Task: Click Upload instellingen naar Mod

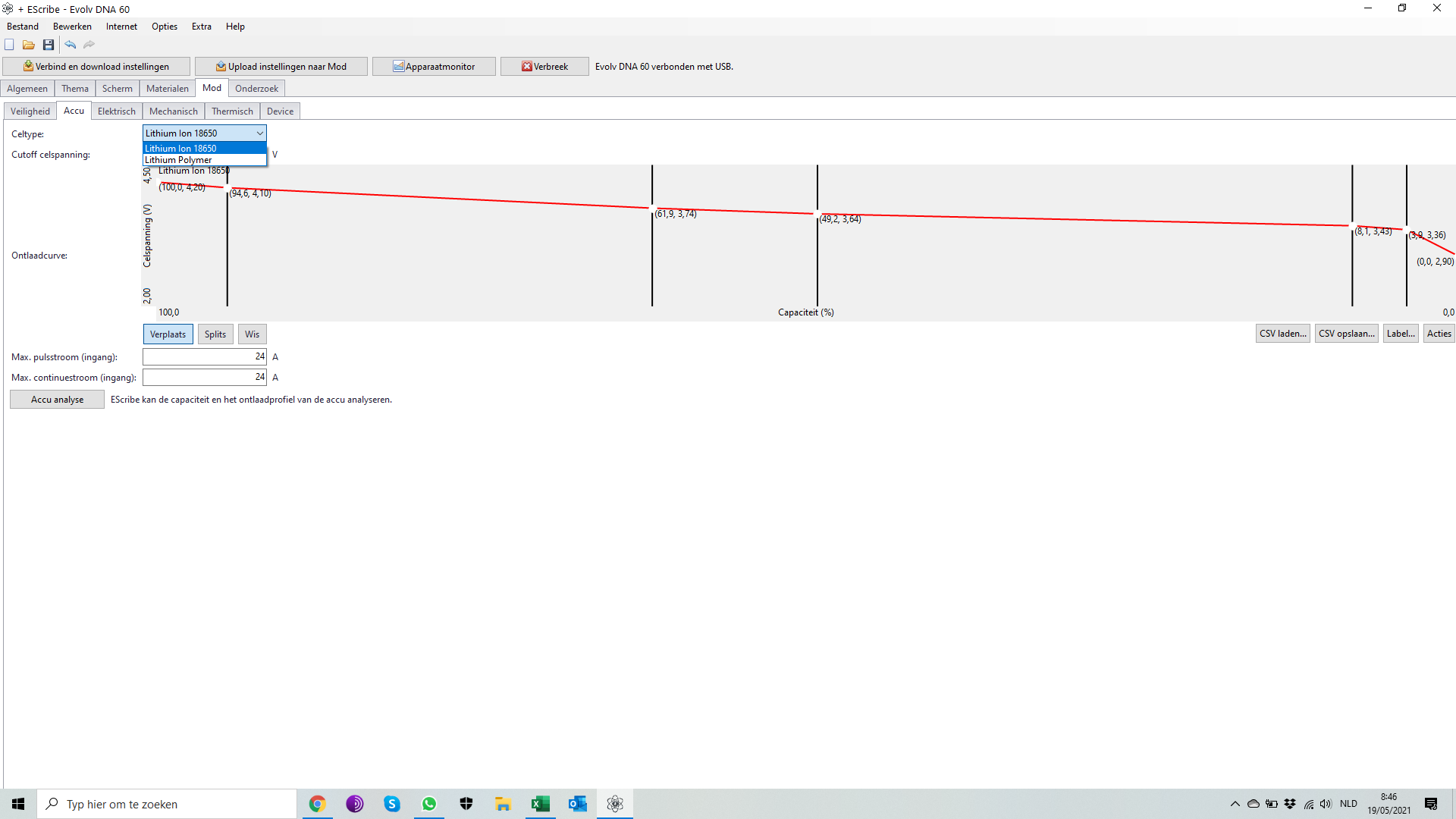Action: (281, 67)
